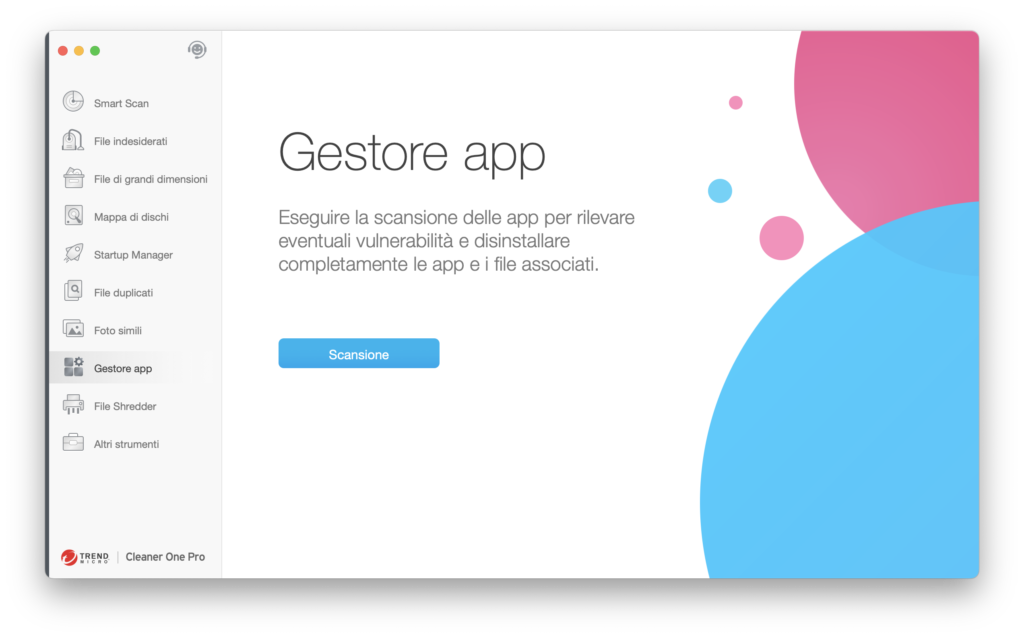The width and height of the screenshot is (1024, 638).
Task: Click the yellow minimize window button
Action: (78, 48)
